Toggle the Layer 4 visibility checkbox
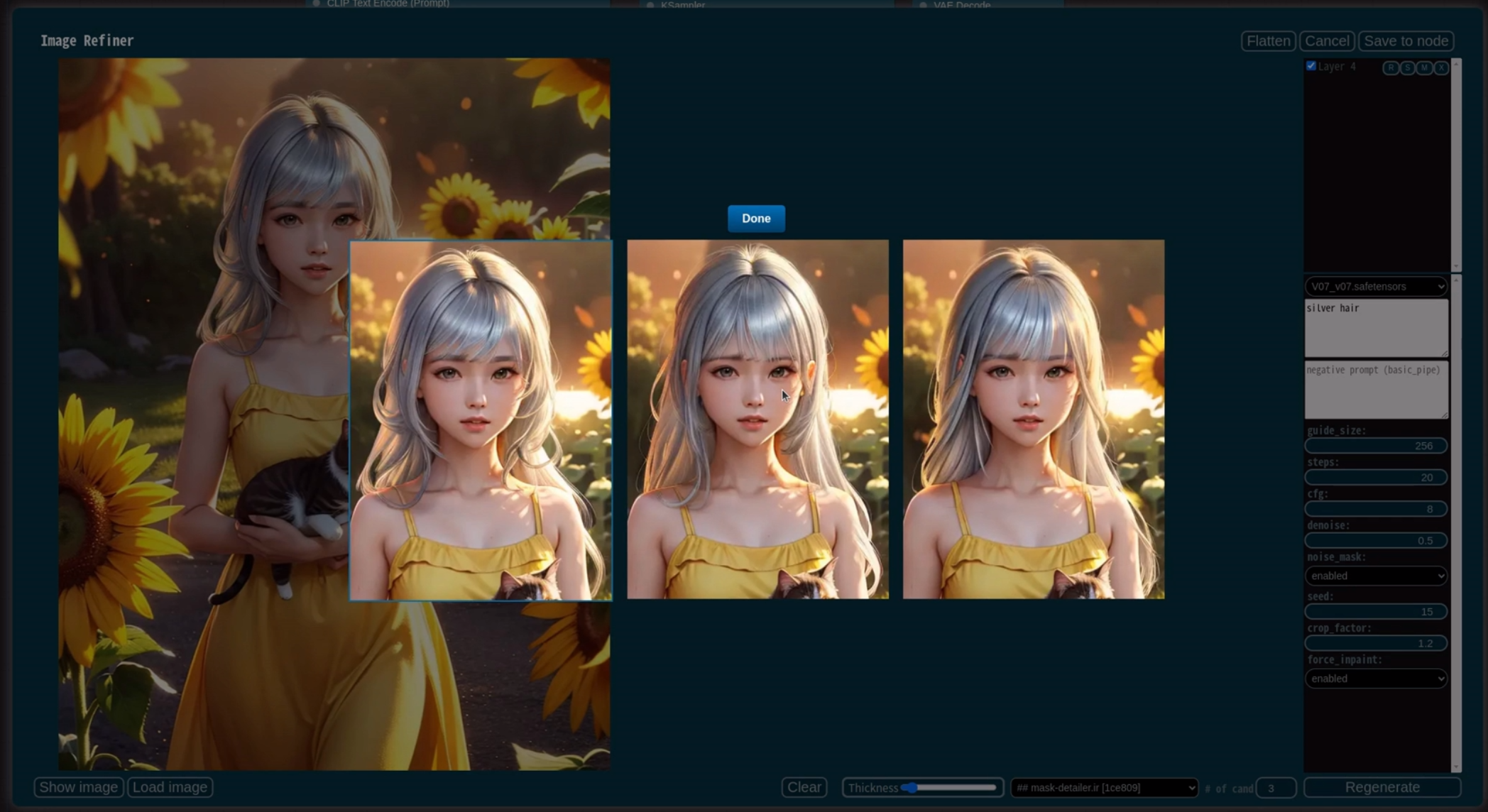The width and height of the screenshot is (1488, 812). (x=1311, y=66)
